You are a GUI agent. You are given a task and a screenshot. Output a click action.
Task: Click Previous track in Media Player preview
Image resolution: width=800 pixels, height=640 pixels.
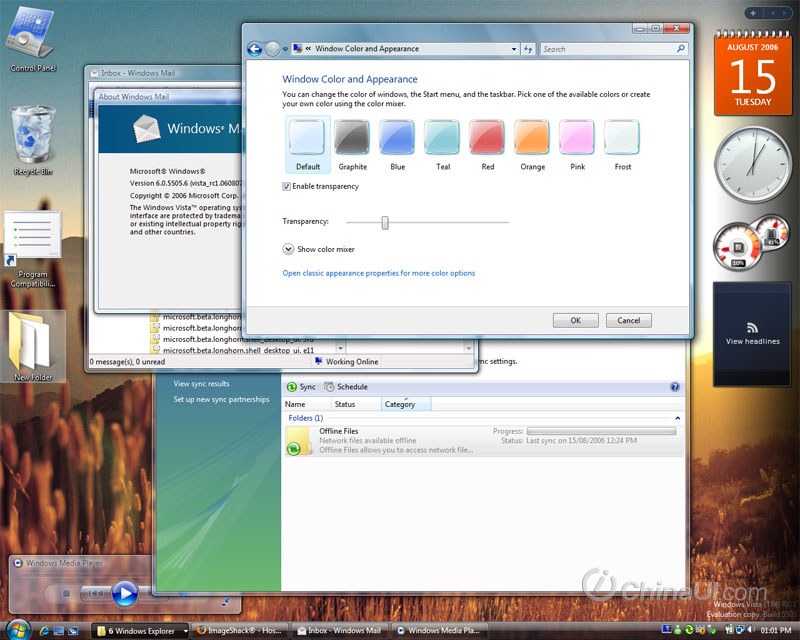(x=95, y=594)
